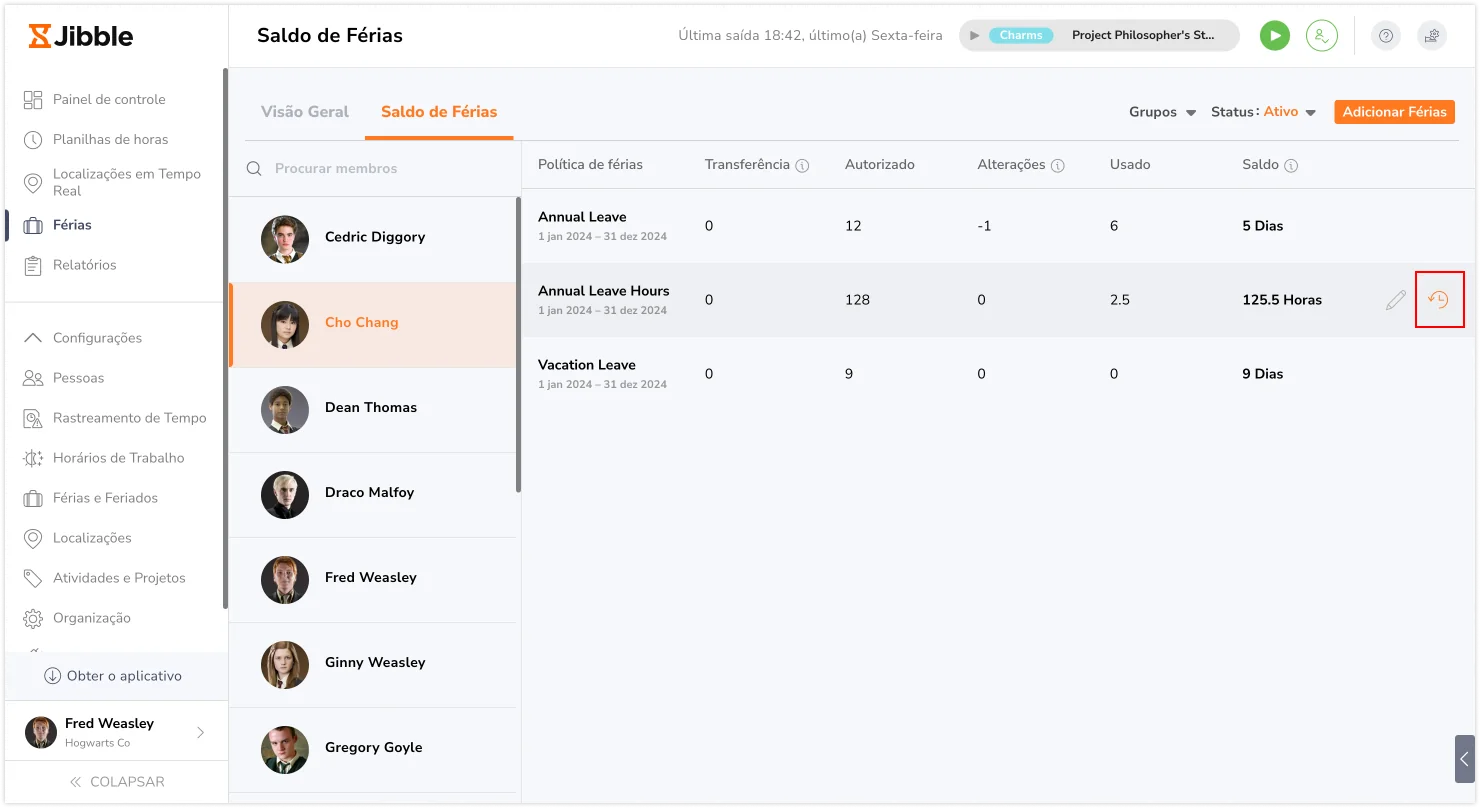The width and height of the screenshot is (1480, 808).
Task: Expand the Grupos dropdown filter
Action: pyautogui.click(x=1163, y=112)
